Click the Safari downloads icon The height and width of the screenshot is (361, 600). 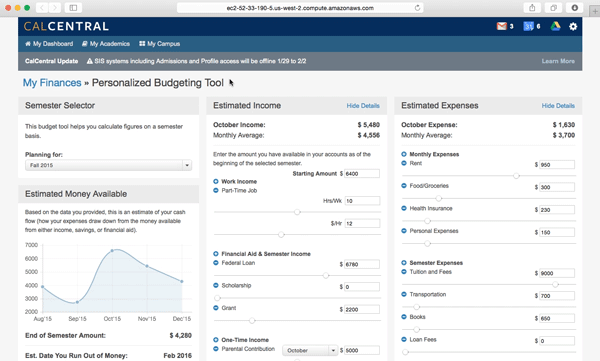pos(574,8)
